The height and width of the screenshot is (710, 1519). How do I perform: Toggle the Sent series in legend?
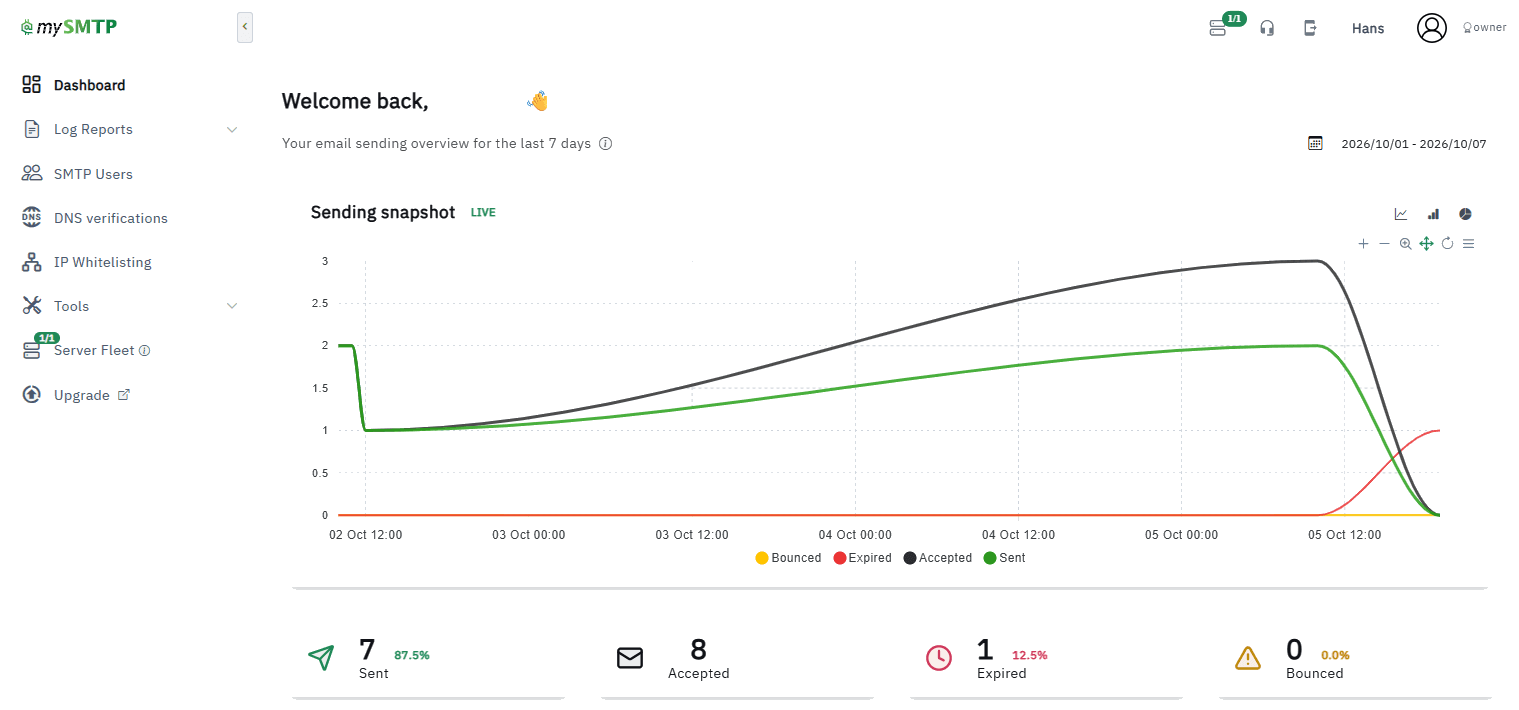click(1005, 558)
